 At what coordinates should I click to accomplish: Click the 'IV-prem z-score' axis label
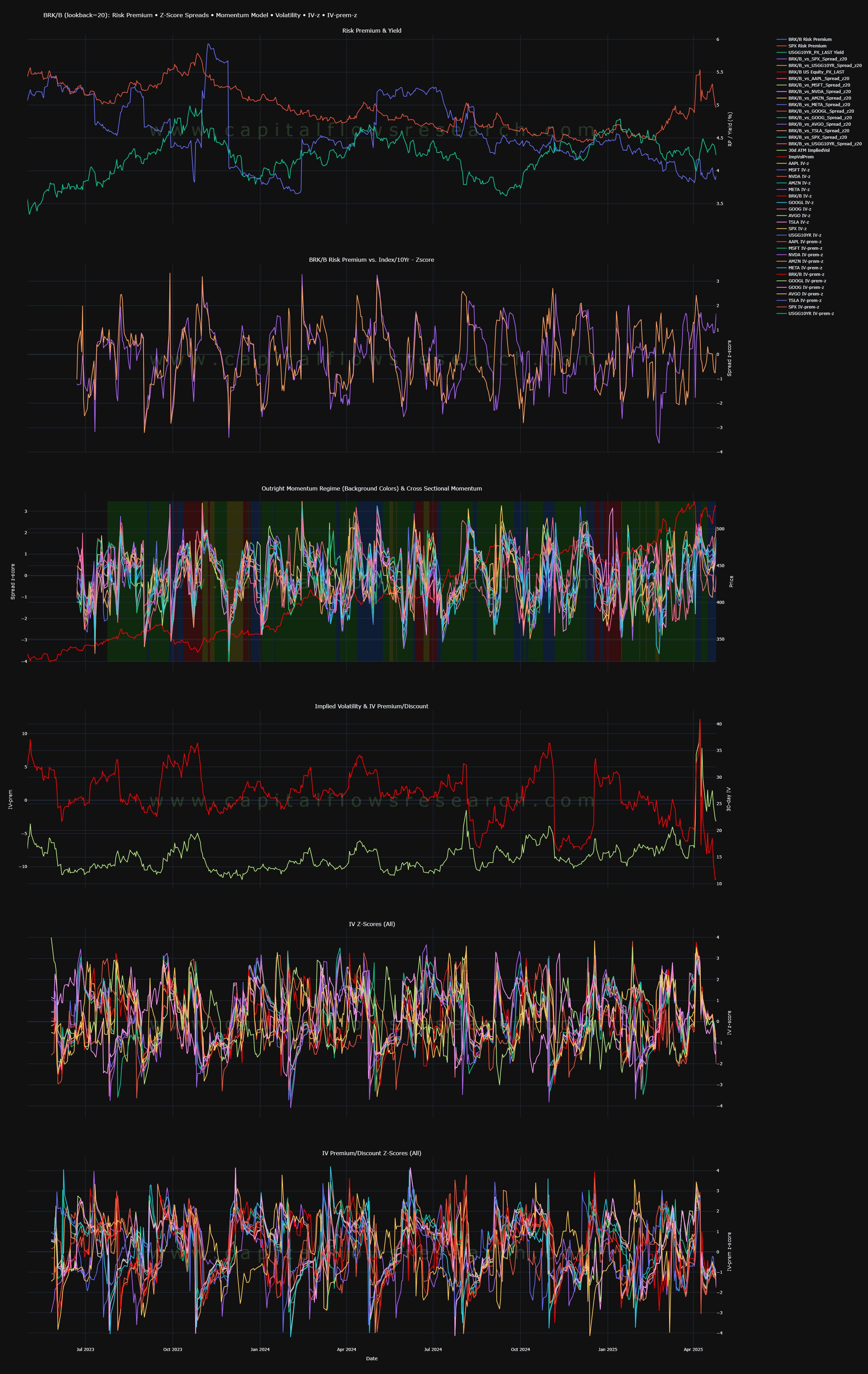(730, 1251)
